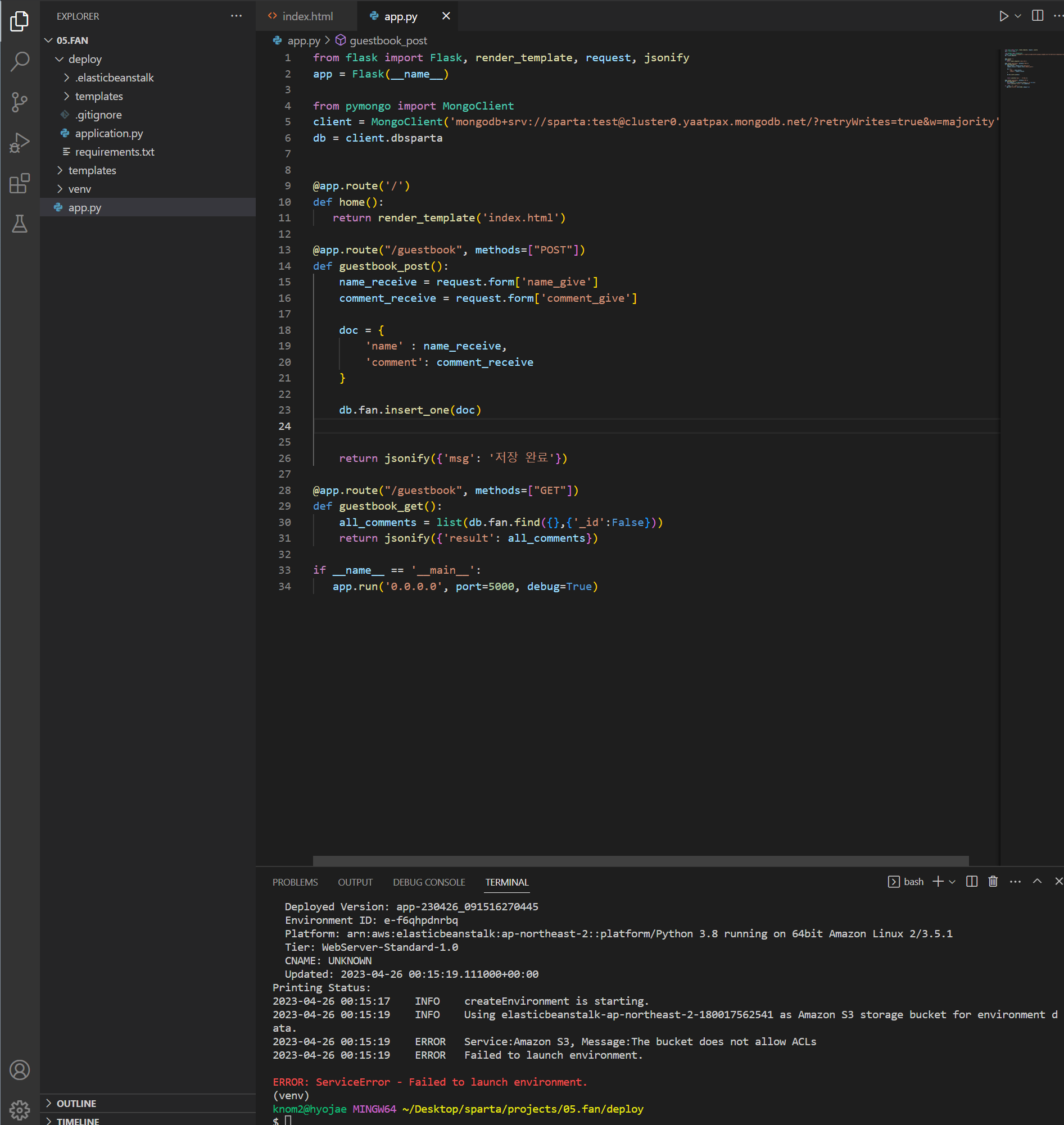The height and width of the screenshot is (1125, 1064).
Task: Open the Search view in activity bar
Action: 19,62
